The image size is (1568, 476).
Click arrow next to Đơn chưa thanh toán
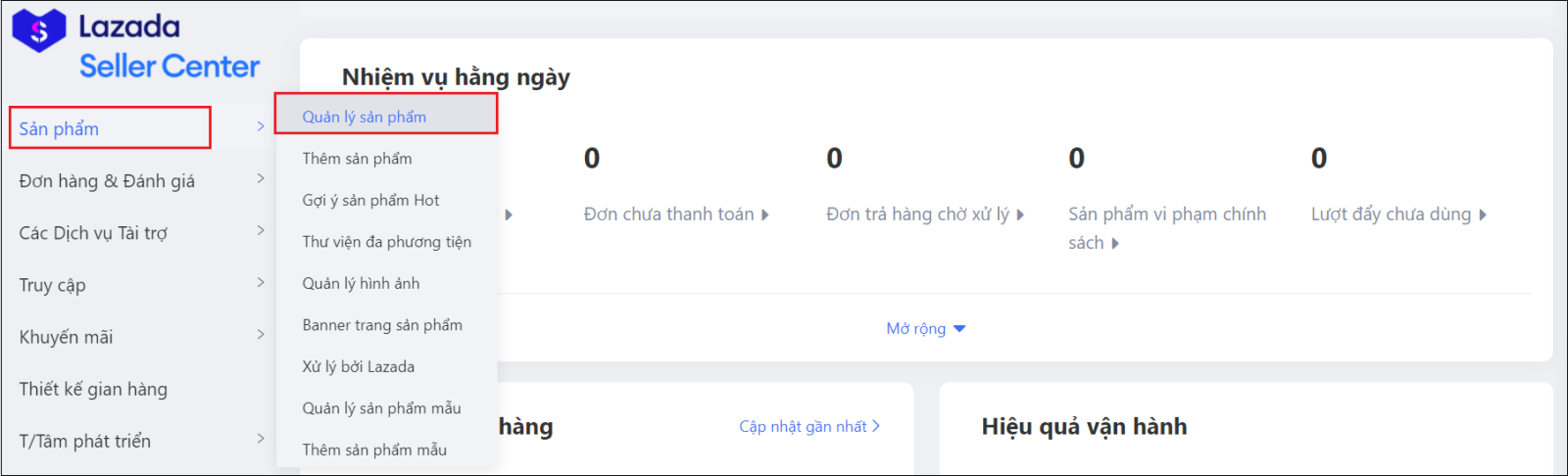coord(765,214)
